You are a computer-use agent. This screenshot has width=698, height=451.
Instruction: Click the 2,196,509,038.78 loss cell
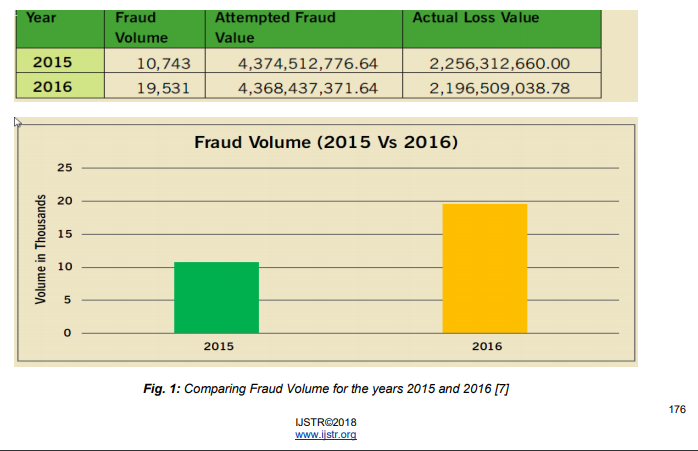point(502,86)
